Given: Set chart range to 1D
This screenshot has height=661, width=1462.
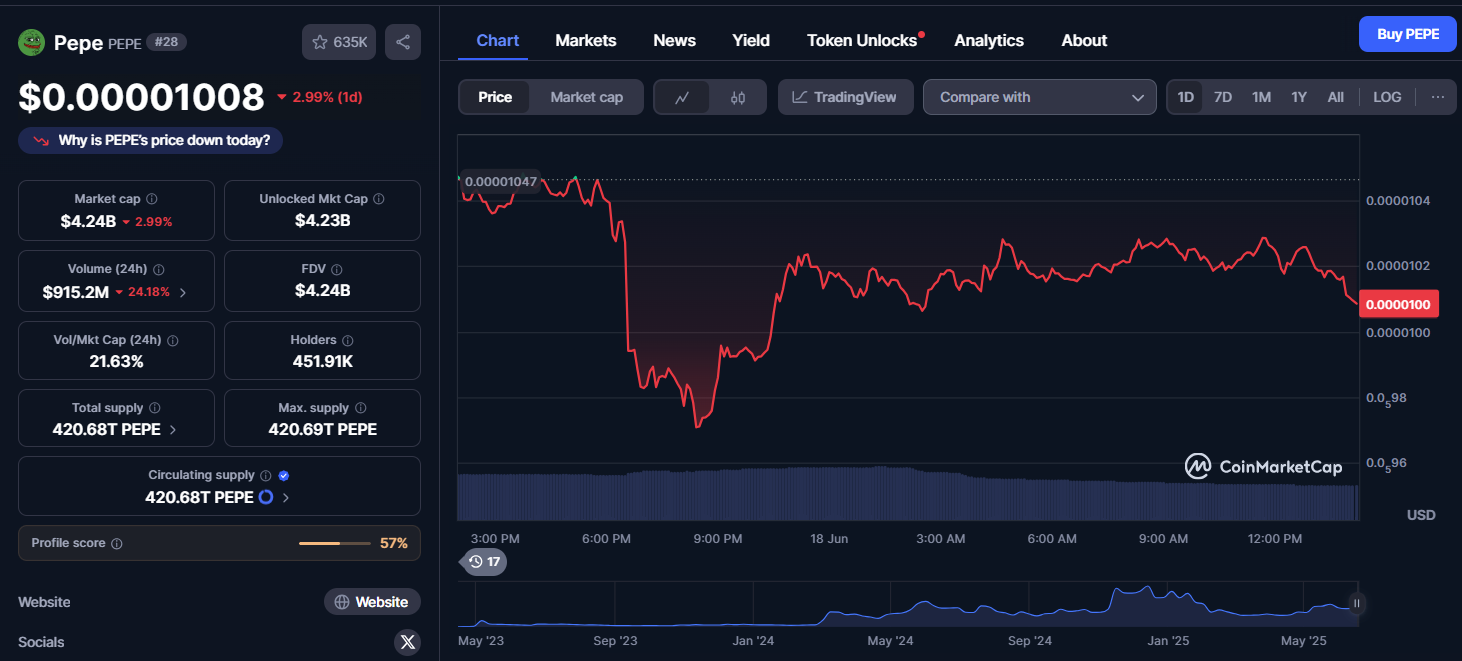Looking at the screenshot, I should (1186, 97).
